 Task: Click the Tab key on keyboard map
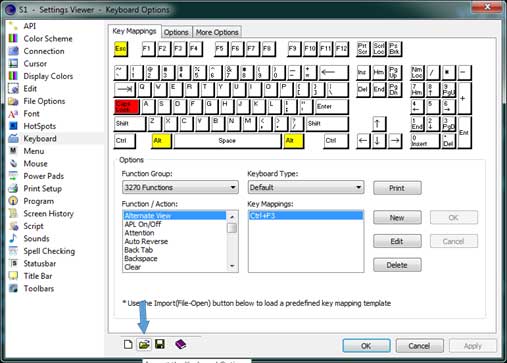[125, 90]
